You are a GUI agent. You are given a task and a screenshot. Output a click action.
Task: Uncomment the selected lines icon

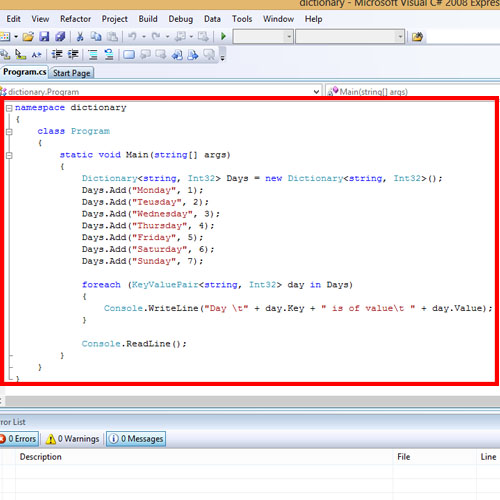109,55
